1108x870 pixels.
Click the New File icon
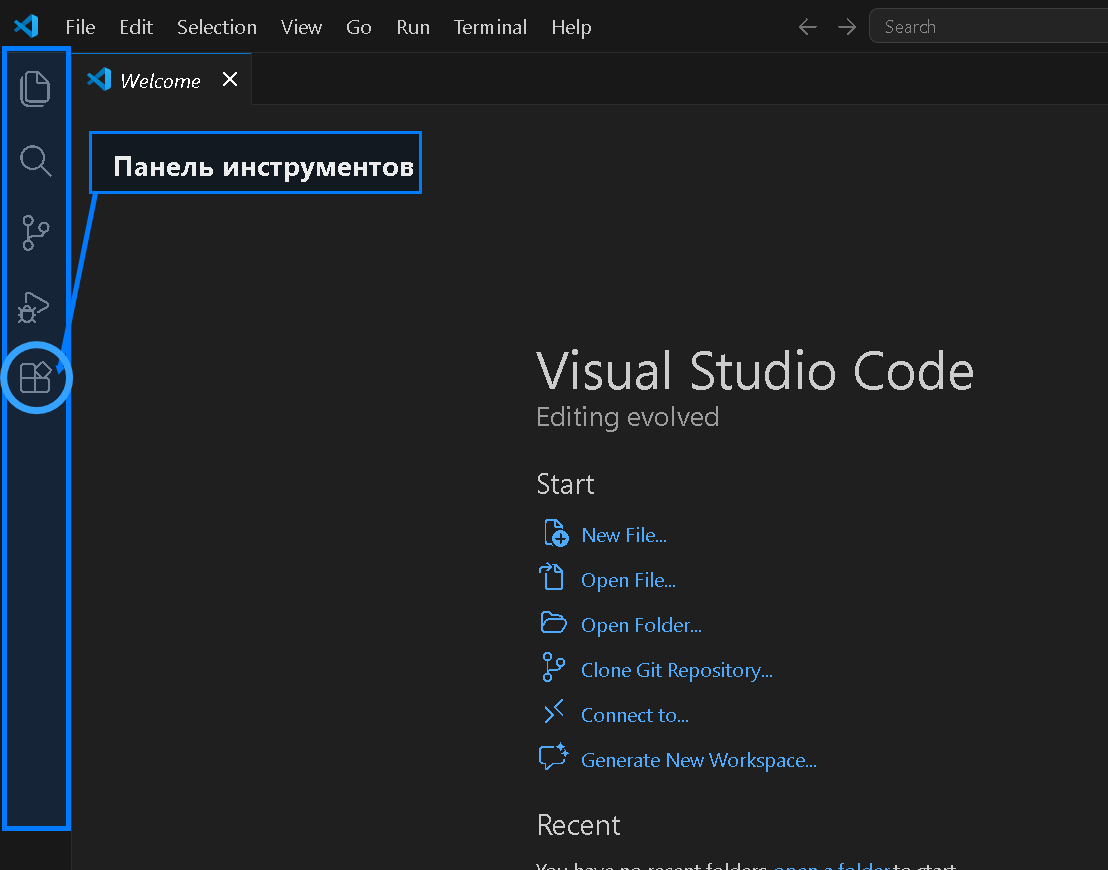tap(555, 534)
